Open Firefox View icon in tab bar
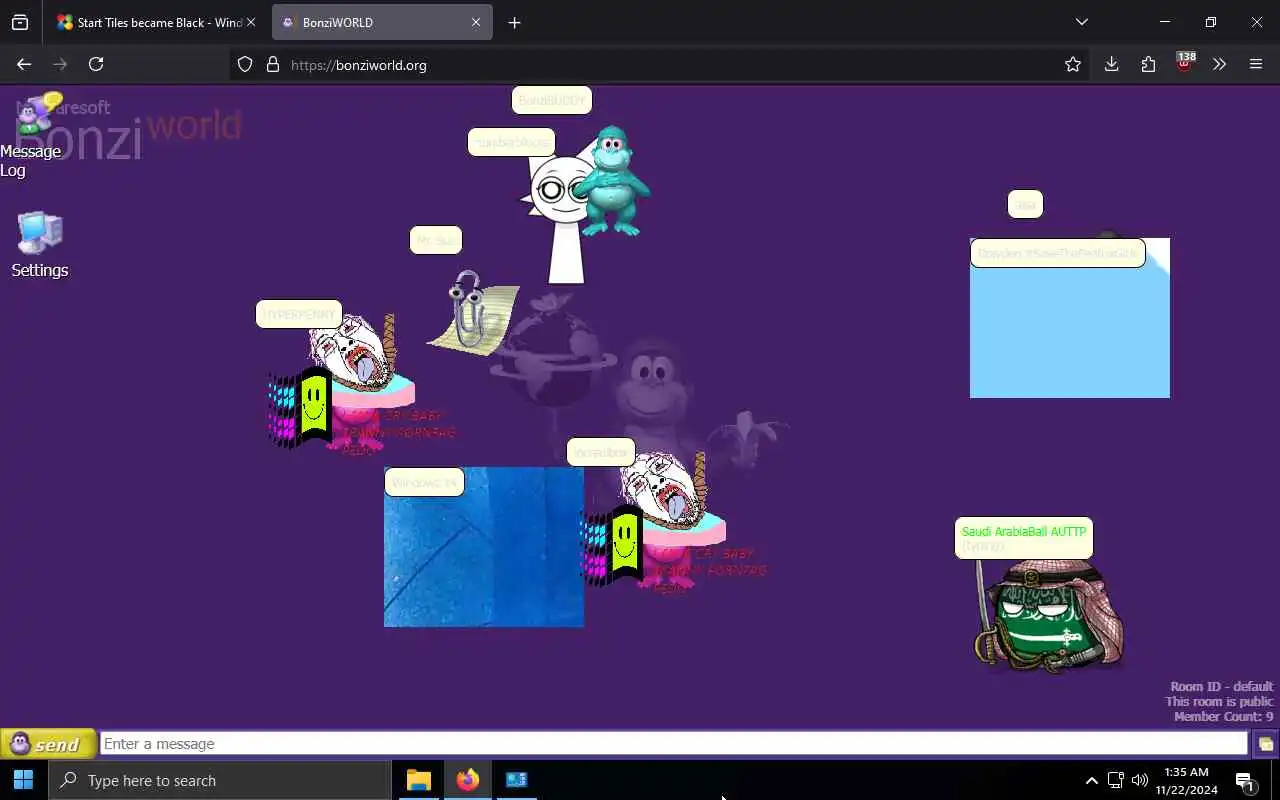 [x=20, y=22]
